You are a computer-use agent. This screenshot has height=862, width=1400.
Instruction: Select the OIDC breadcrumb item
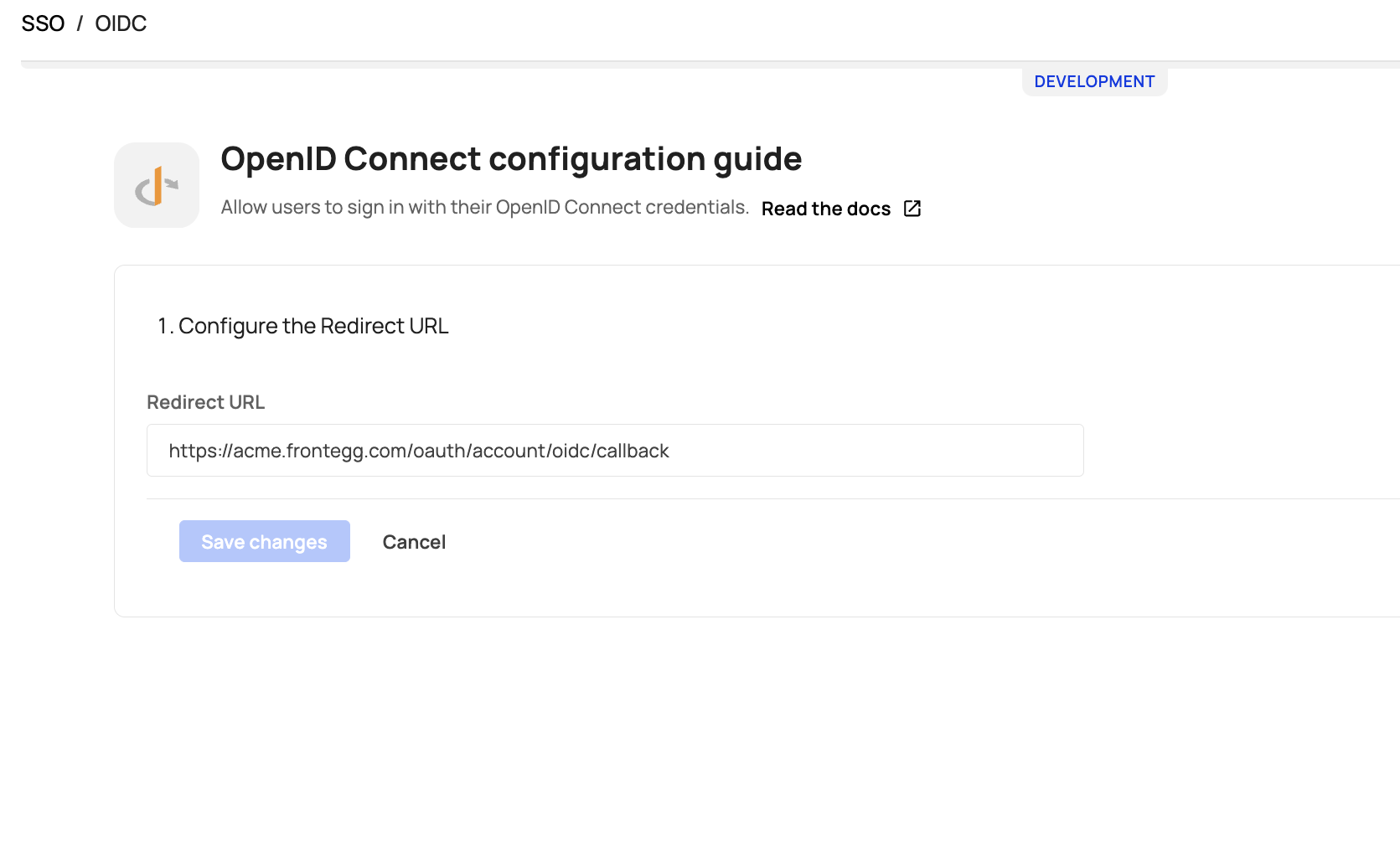click(121, 23)
